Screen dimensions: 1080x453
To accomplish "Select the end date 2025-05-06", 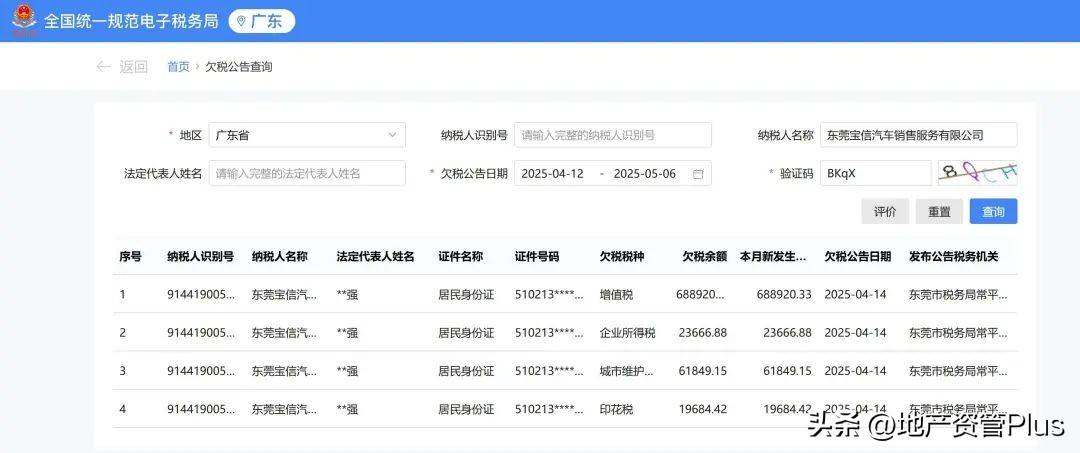I will tap(645, 173).
